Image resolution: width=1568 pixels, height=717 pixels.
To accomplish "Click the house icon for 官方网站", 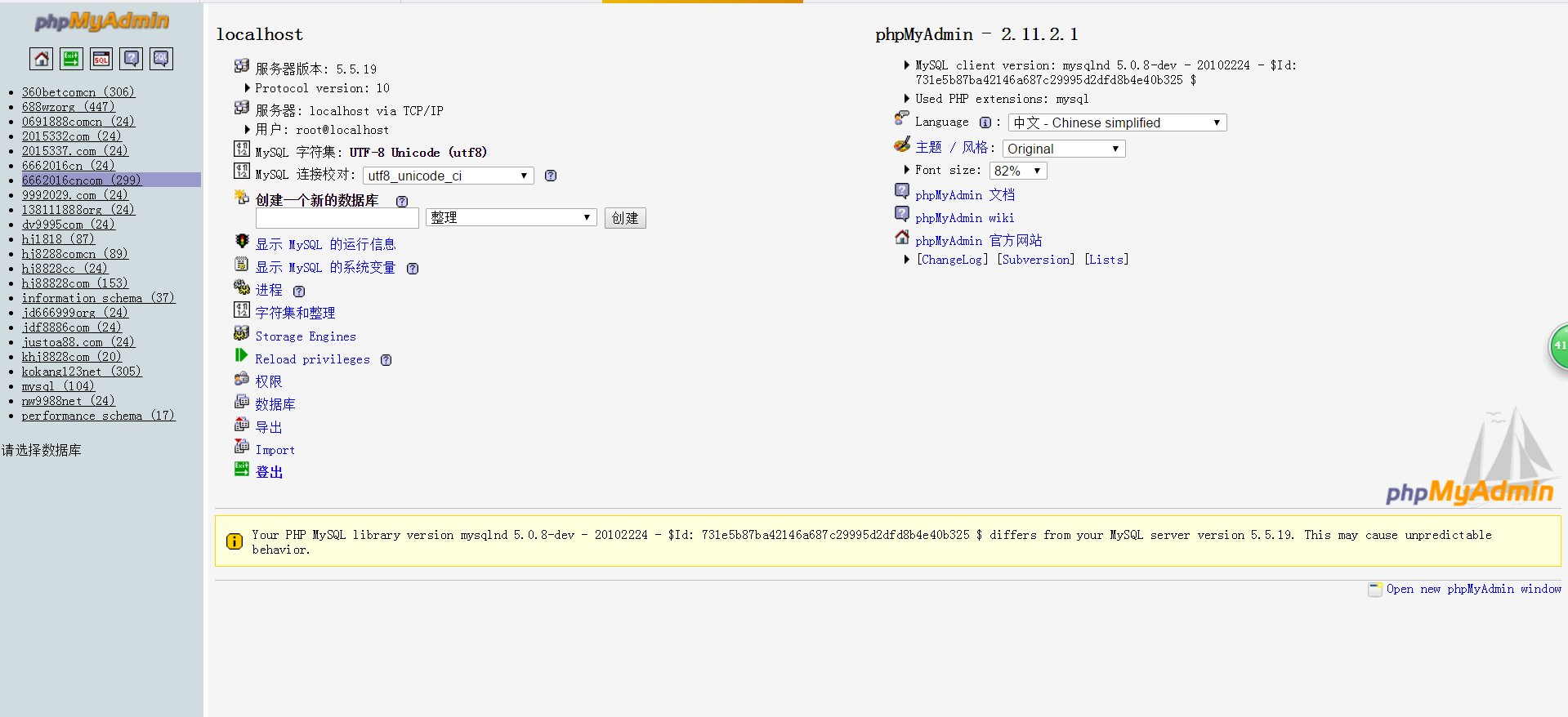I will (902, 237).
